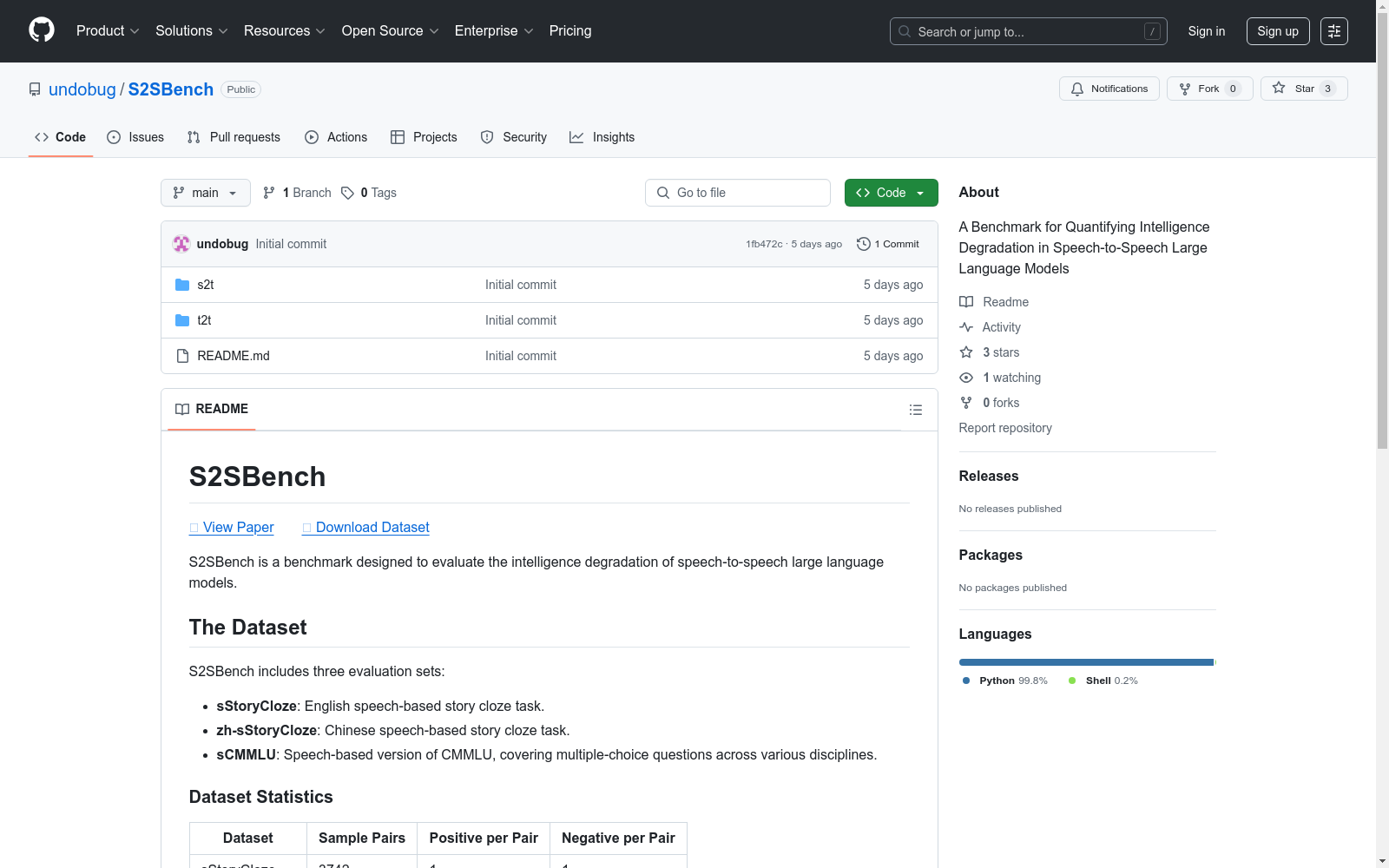1389x868 pixels.
Task: Open the README.md file
Action: point(234,356)
